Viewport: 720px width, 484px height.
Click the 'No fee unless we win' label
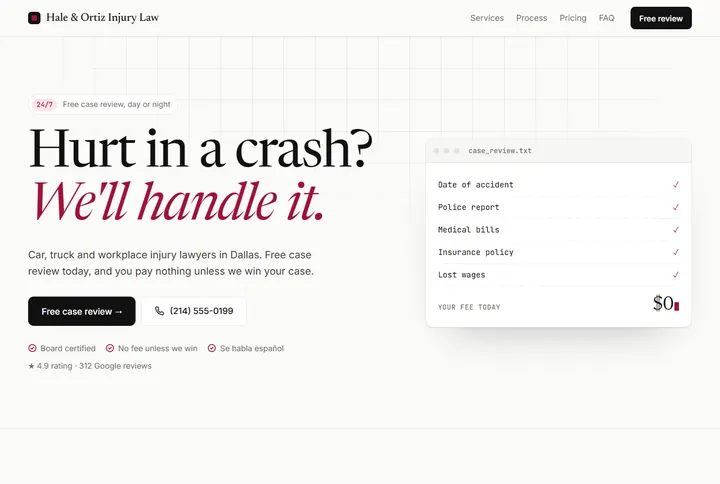click(x=158, y=348)
